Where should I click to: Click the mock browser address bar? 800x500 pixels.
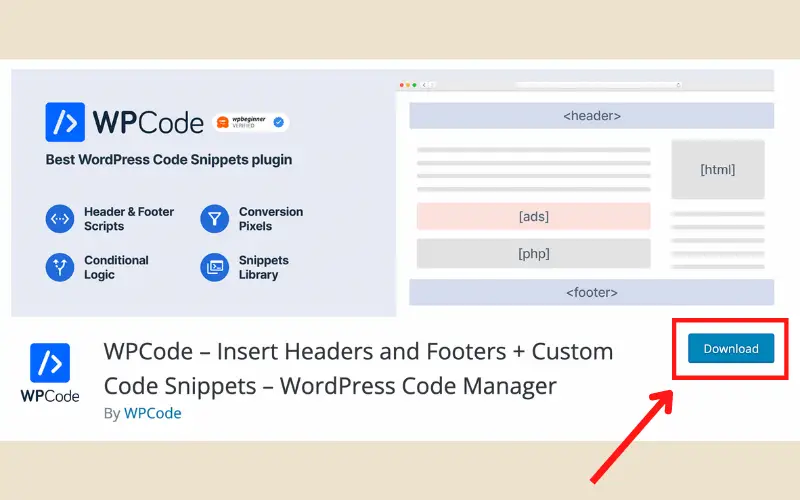point(598,85)
